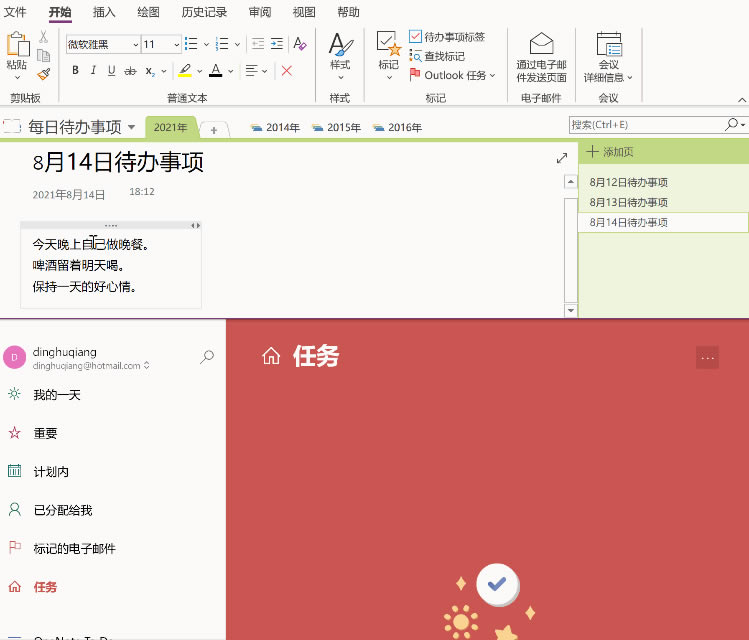This screenshot has width=749, height=640.
Task: Expand the account switcher under dinghuqiang
Action: coord(147,365)
